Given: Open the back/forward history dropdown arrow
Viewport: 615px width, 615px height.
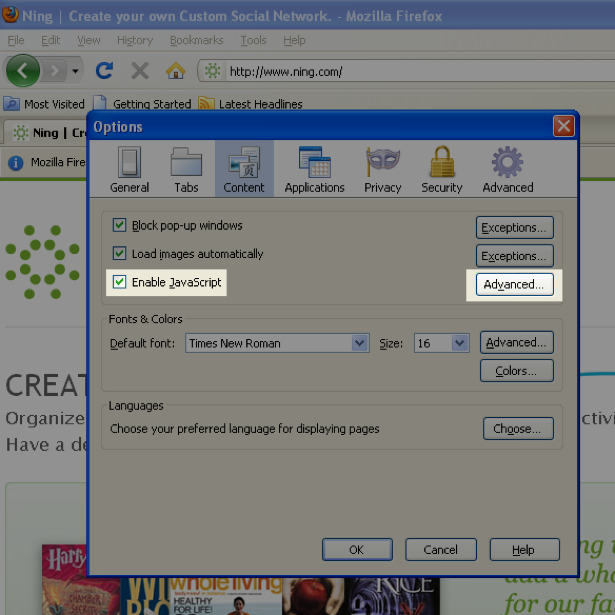Looking at the screenshot, I should (75, 71).
